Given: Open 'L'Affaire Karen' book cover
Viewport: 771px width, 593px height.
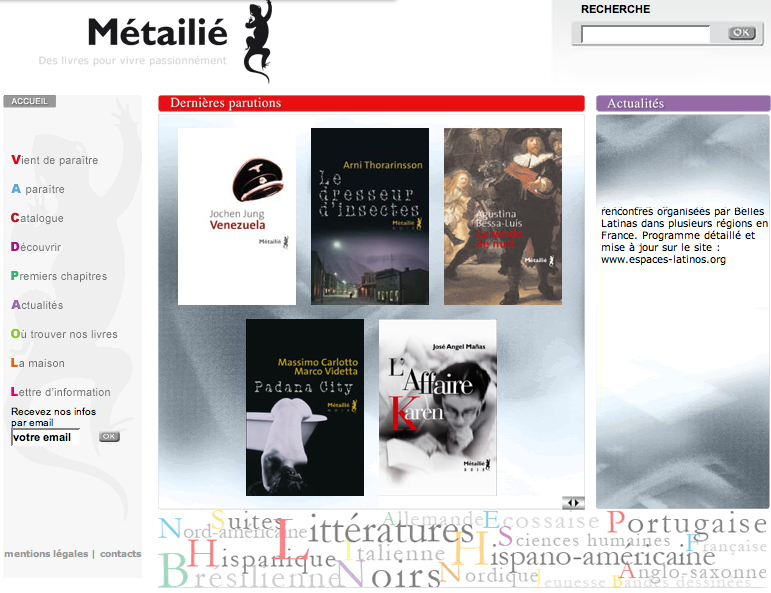Looking at the screenshot, I should point(438,407).
